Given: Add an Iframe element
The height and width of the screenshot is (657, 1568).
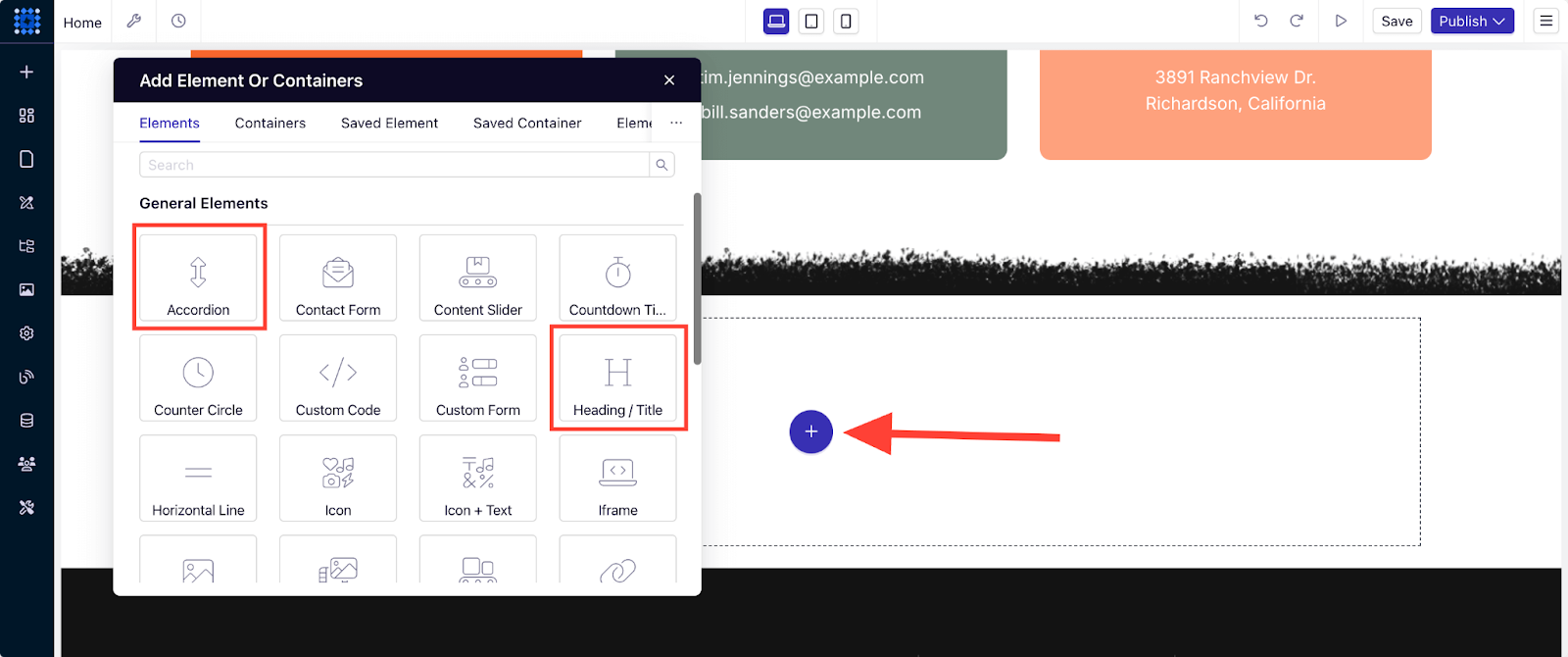Looking at the screenshot, I should [617, 479].
